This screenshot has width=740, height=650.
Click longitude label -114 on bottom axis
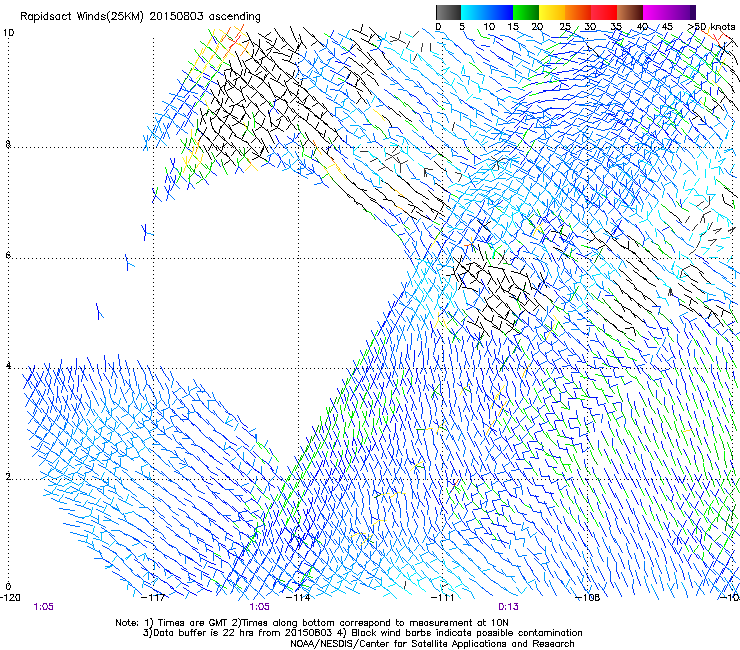click(299, 597)
